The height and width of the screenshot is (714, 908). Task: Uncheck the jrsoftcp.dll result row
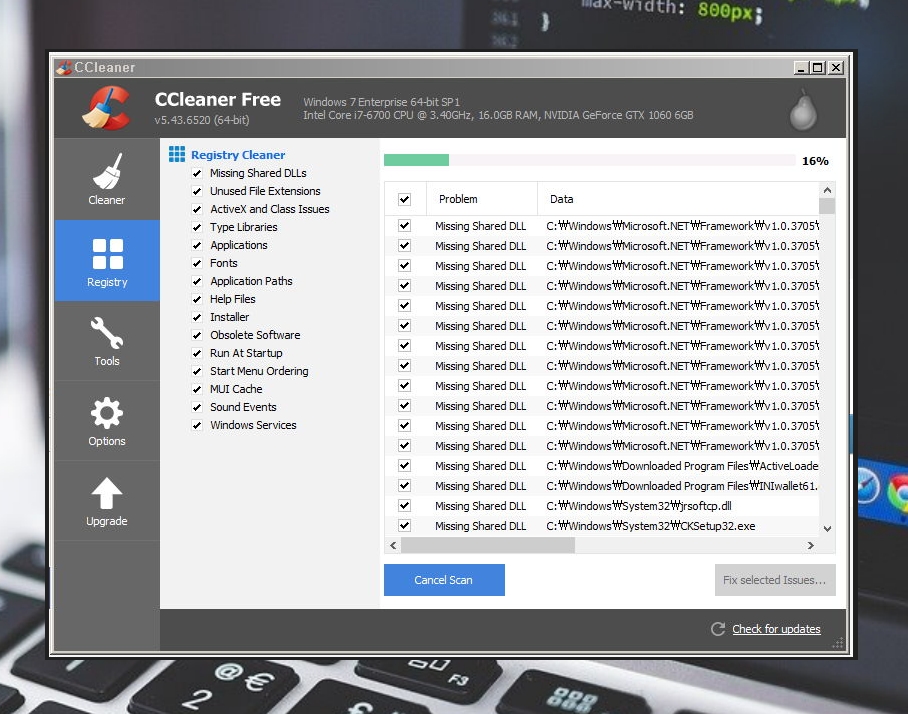[x=404, y=506]
